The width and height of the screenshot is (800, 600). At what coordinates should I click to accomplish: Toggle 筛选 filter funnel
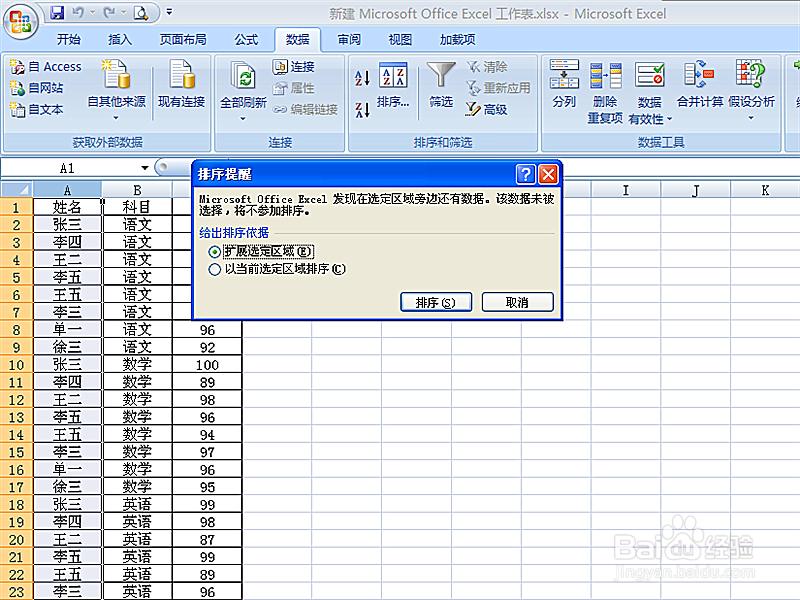(x=441, y=85)
